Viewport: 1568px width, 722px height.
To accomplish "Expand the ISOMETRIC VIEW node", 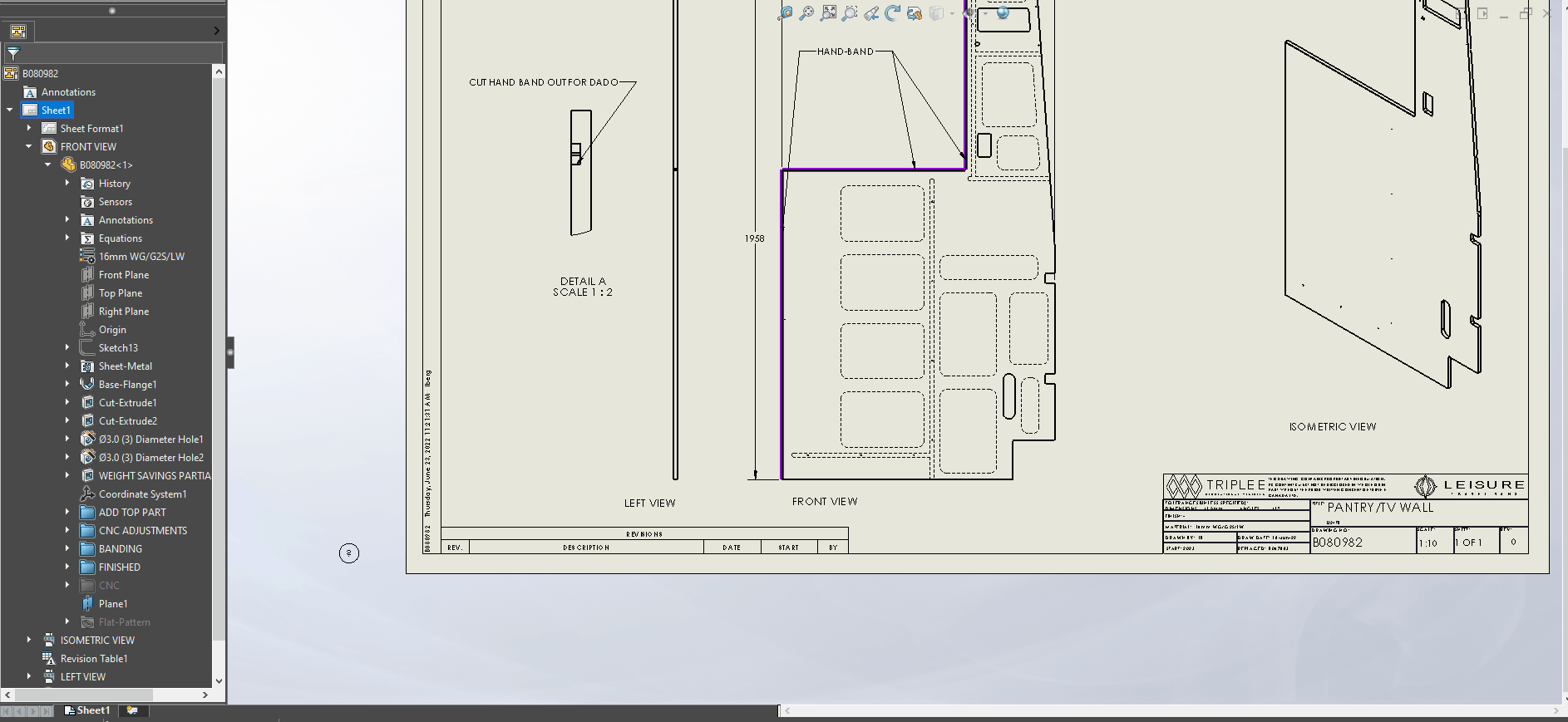I will click(29, 640).
